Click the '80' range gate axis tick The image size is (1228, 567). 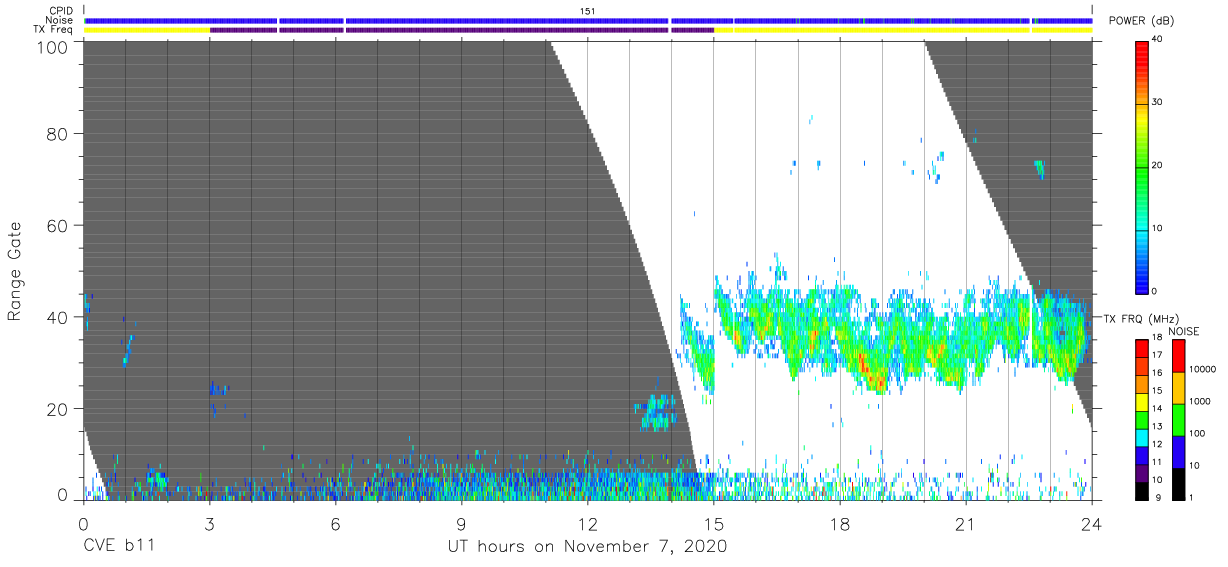point(57,133)
